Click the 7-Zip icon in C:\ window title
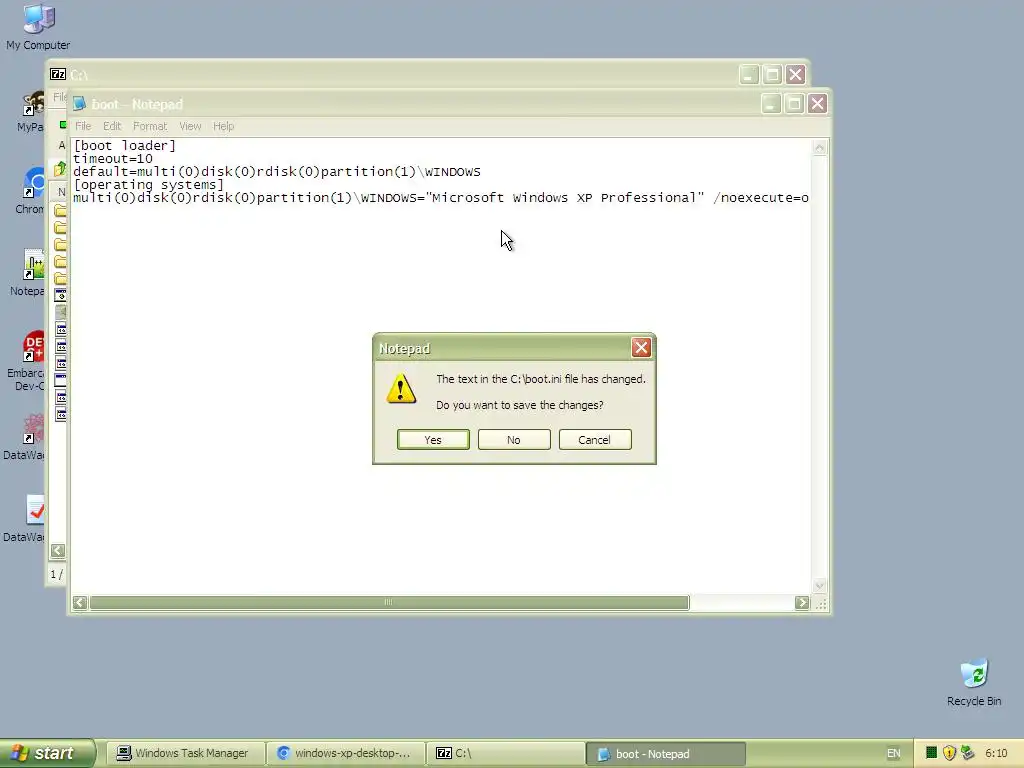The width and height of the screenshot is (1024, 768). [58, 74]
